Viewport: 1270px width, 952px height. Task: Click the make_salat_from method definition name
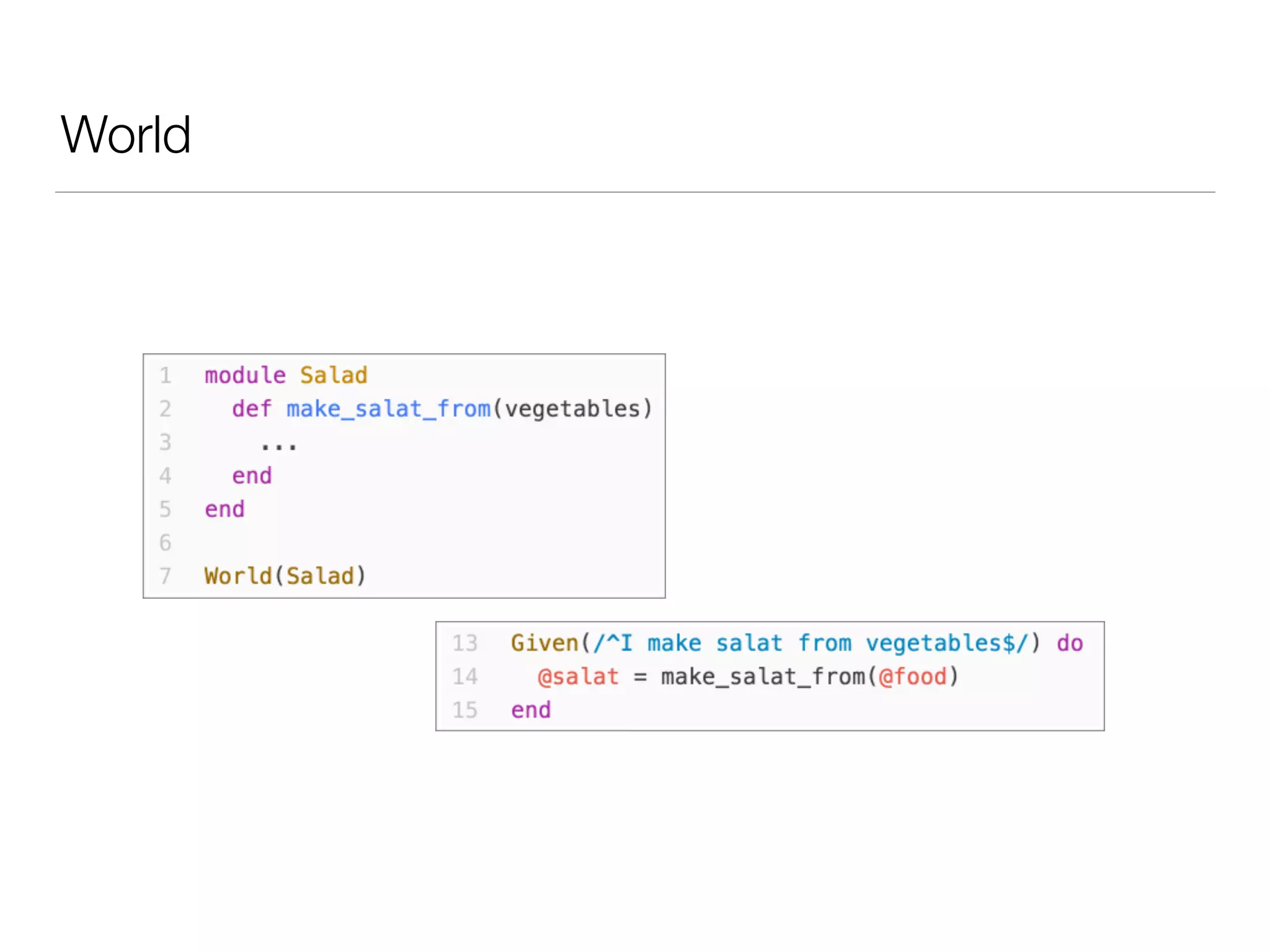click(x=388, y=409)
